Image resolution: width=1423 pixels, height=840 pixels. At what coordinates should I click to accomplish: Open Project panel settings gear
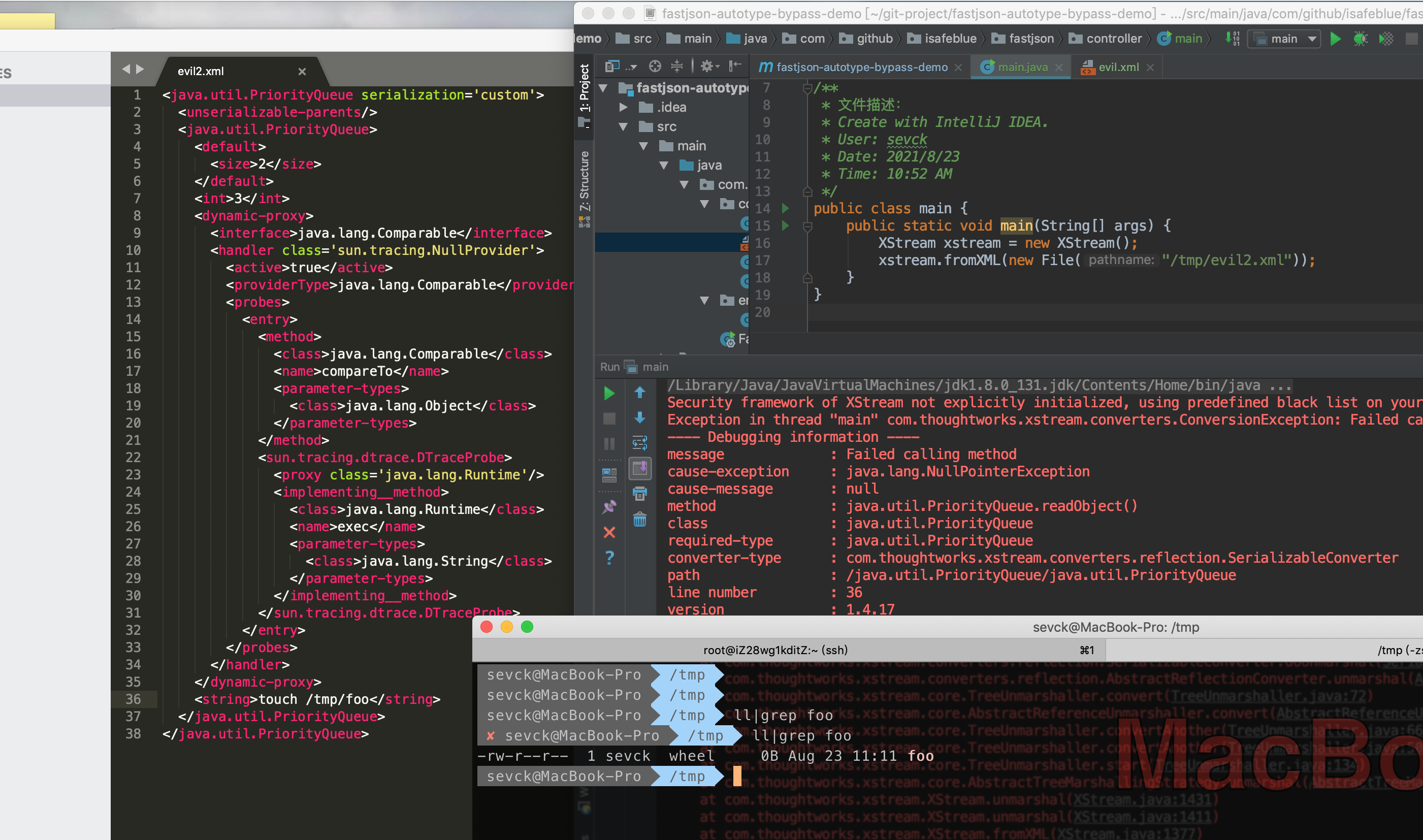(x=709, y=66)
